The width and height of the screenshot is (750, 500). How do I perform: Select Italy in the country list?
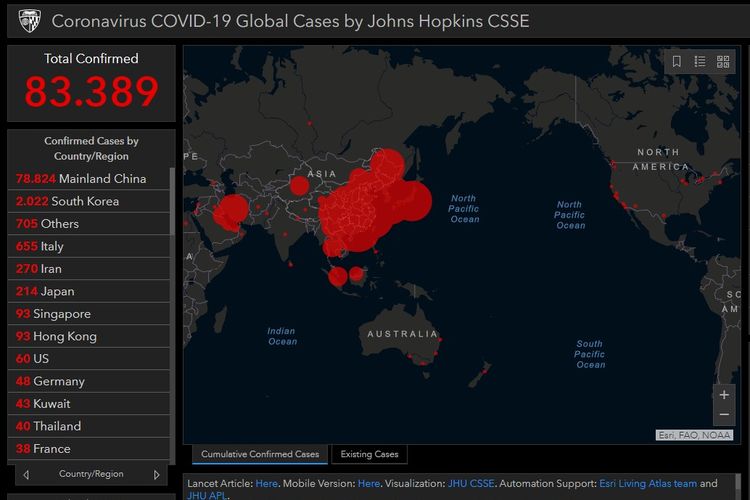88,246
